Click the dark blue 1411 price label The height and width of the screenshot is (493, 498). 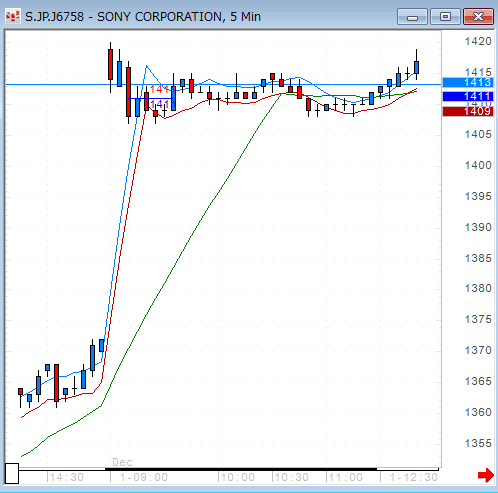(468, 97)
